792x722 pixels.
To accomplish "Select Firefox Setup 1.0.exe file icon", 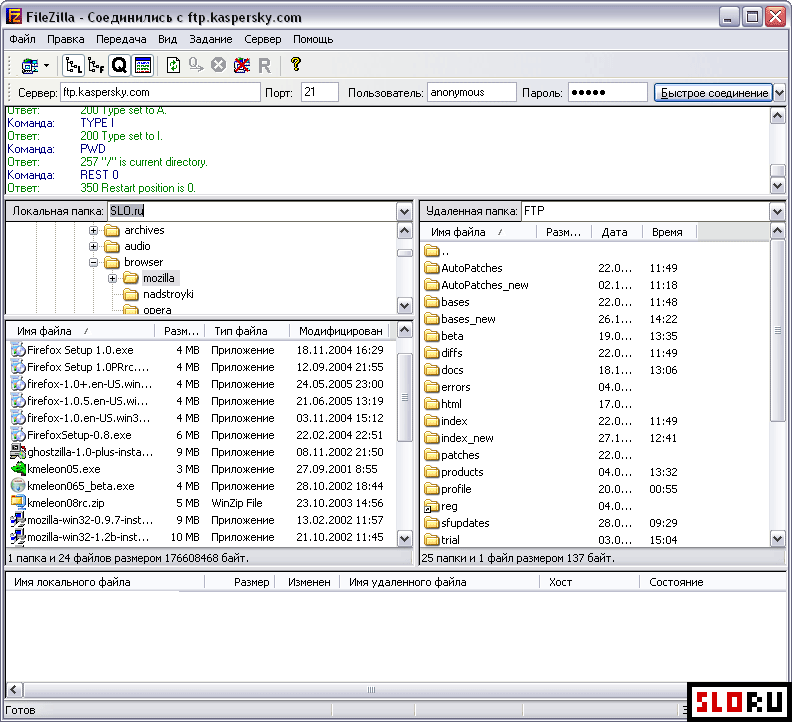I will (18, 350).
